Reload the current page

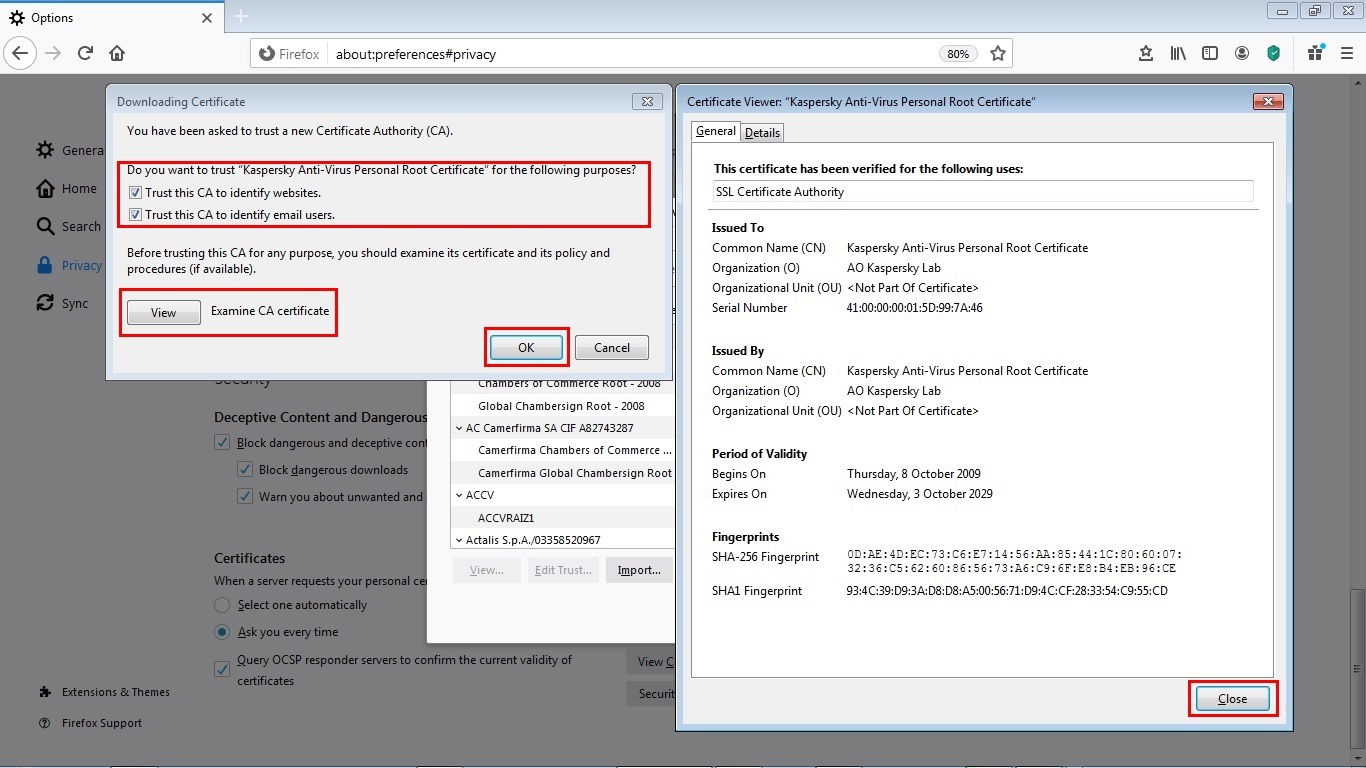(85, 54)
